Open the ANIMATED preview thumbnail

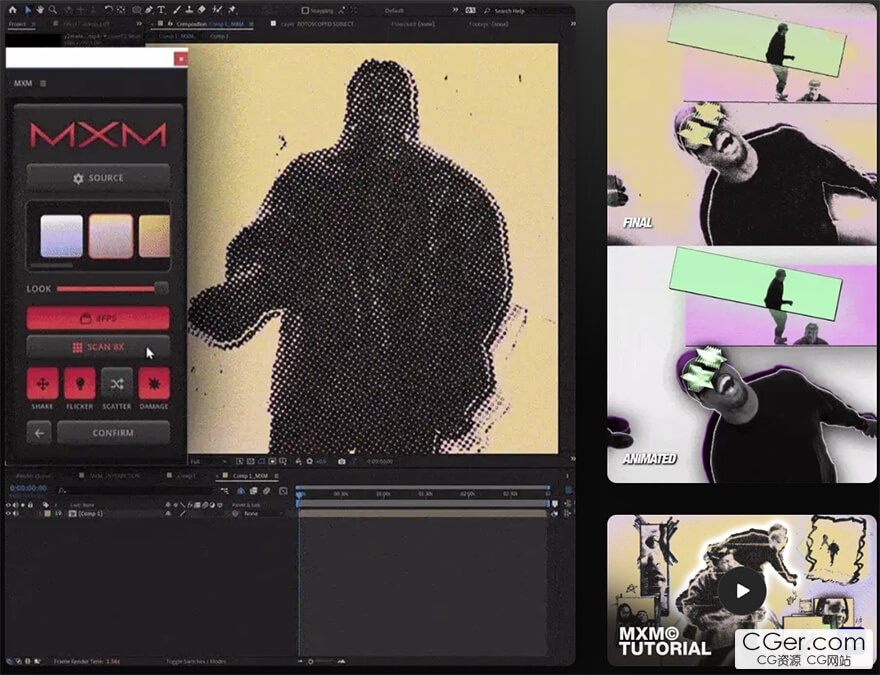742,365
